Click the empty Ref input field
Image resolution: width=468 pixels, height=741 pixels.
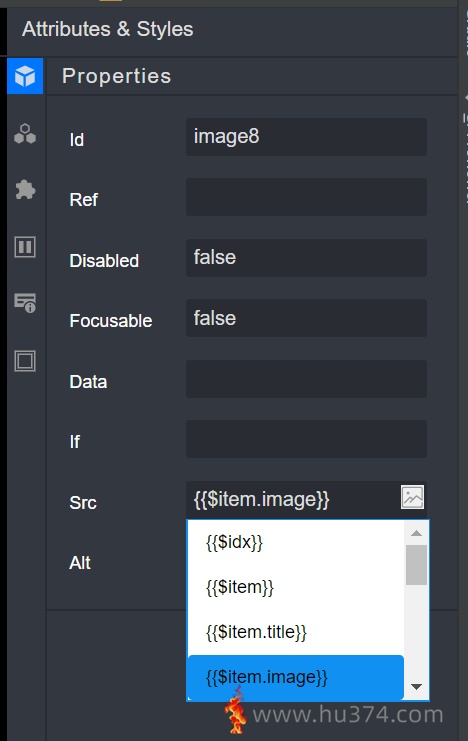[x=306, y=197]
